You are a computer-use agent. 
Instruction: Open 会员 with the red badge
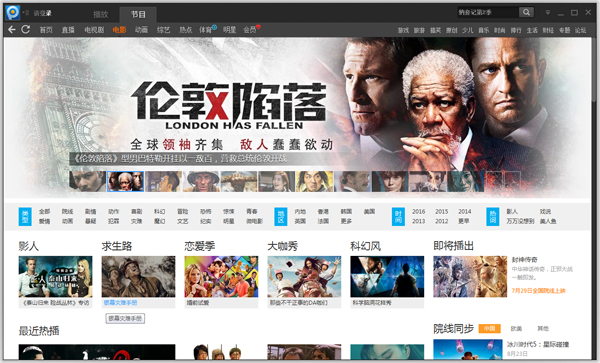point(251,29)
